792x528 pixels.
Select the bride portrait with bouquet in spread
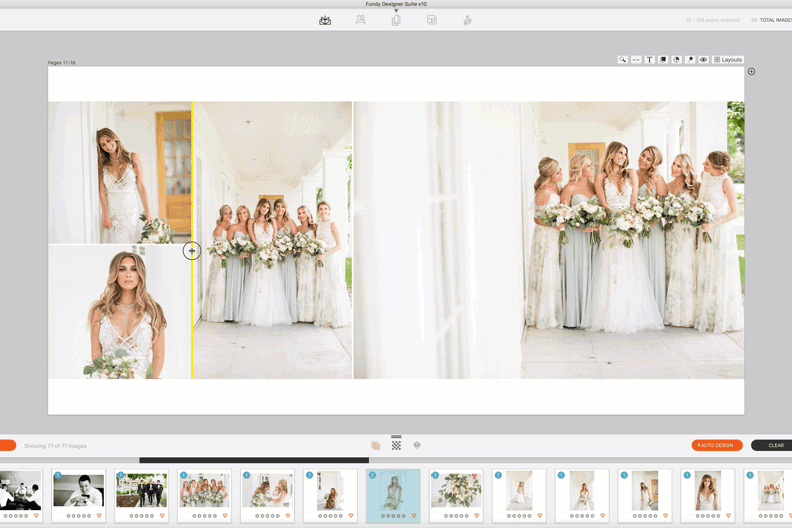pos(120,312)
